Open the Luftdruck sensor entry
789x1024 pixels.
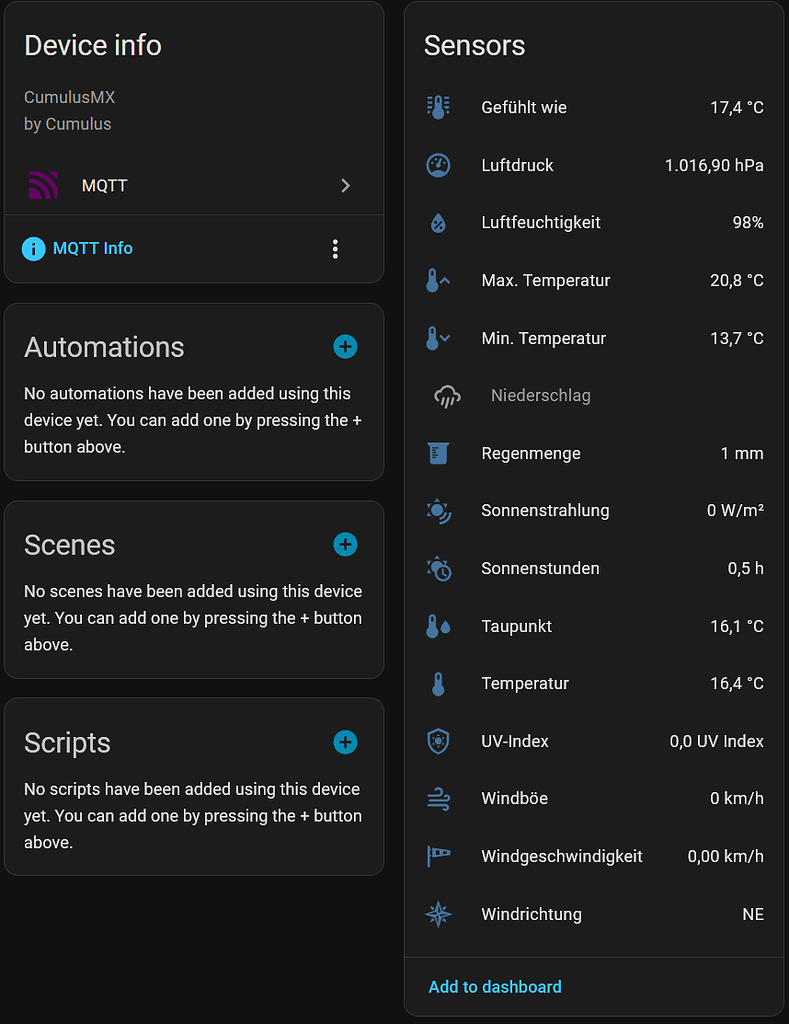(x=594, y=165)
